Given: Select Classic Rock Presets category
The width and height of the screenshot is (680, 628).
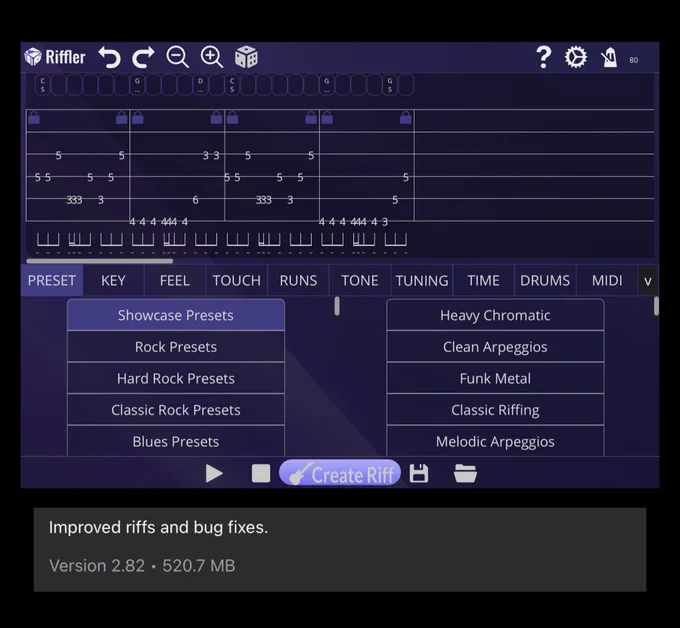Looking at the screenshot, I should click(x=176, y=410).
